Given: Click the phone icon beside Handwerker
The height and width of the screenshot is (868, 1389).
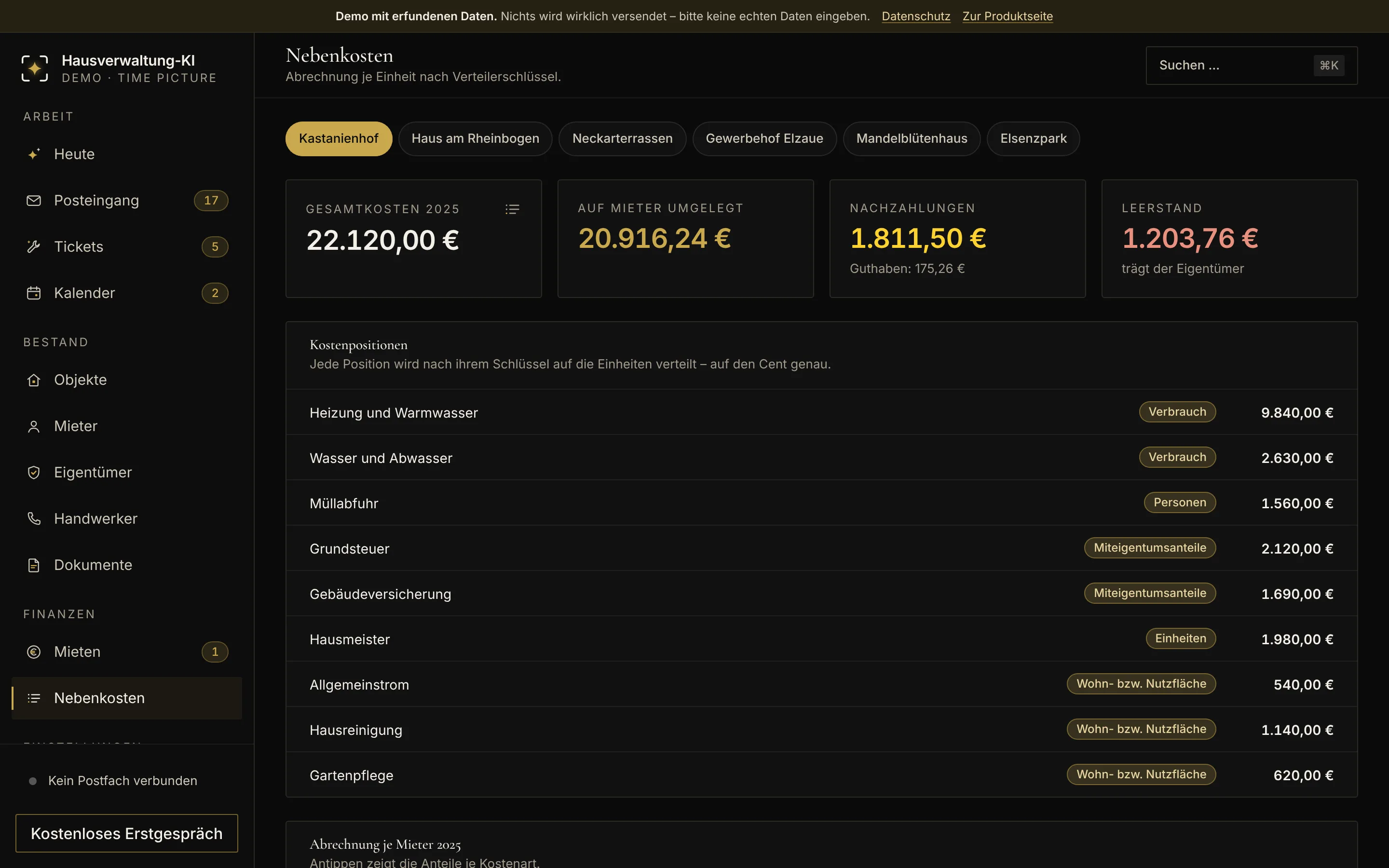Looking at the screenshot, I should 34,518.
